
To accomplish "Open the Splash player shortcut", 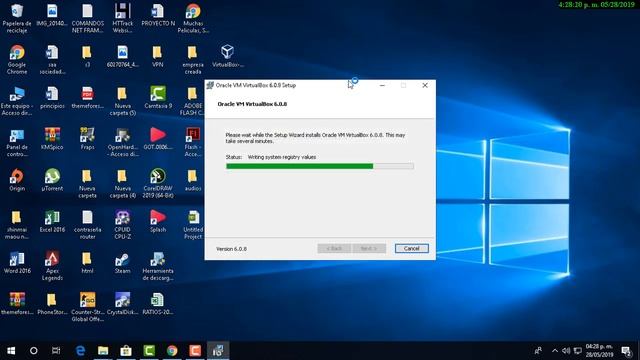I will pyautogui.click(x=158, y=222).
